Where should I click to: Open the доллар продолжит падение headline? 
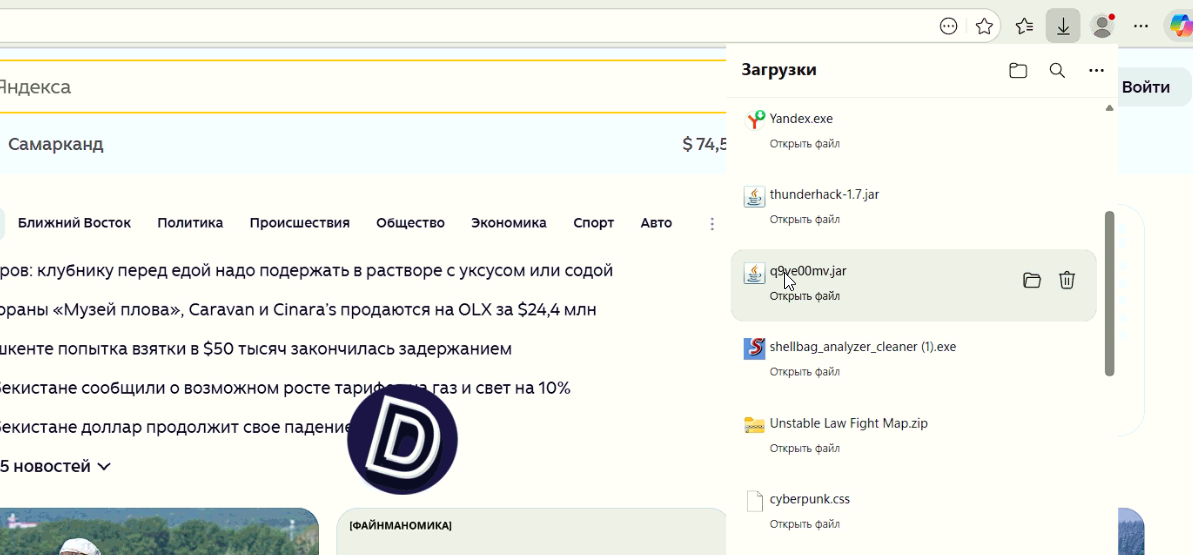click(x=176, y=427)
